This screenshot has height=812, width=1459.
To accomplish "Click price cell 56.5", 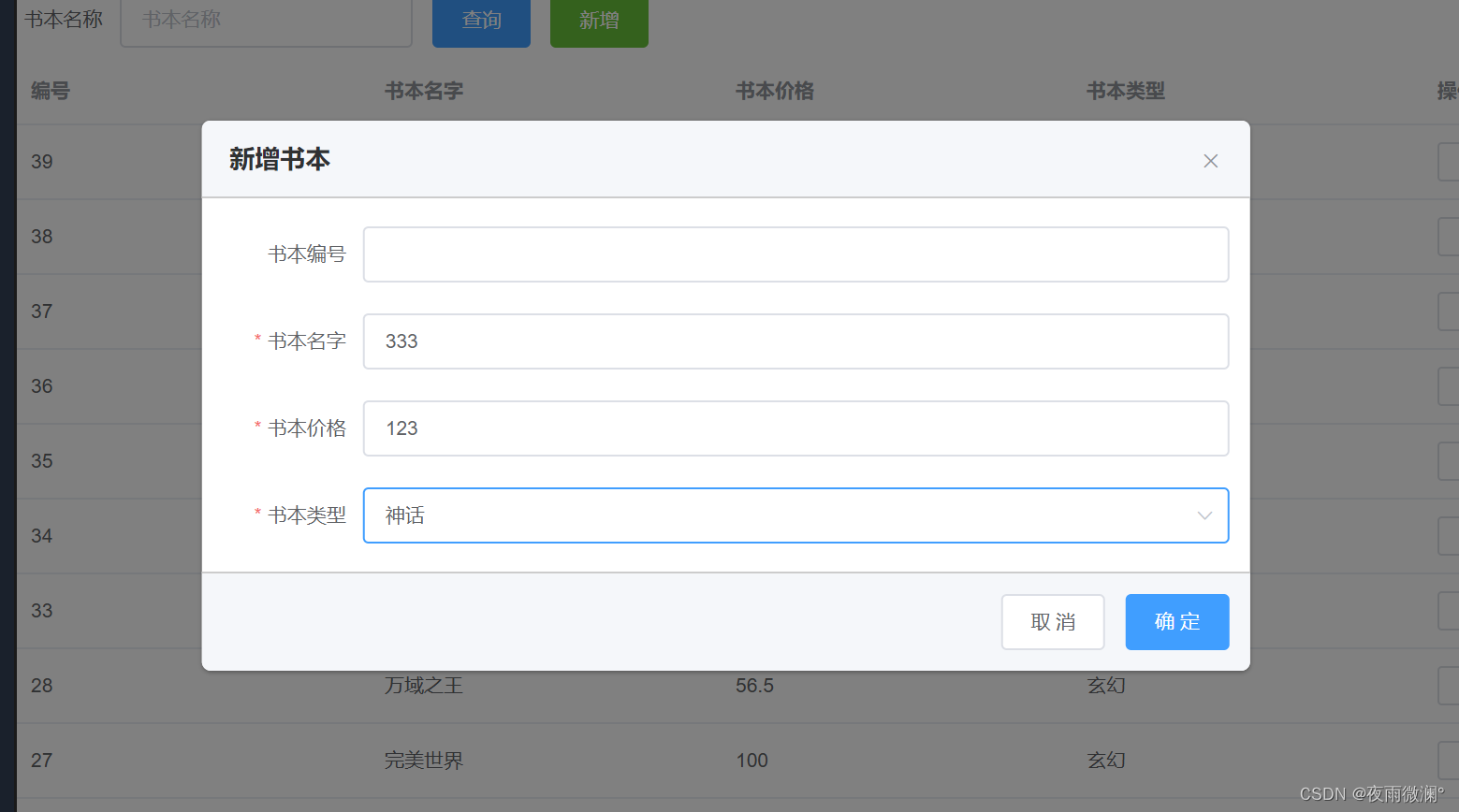I will (754, 686).
